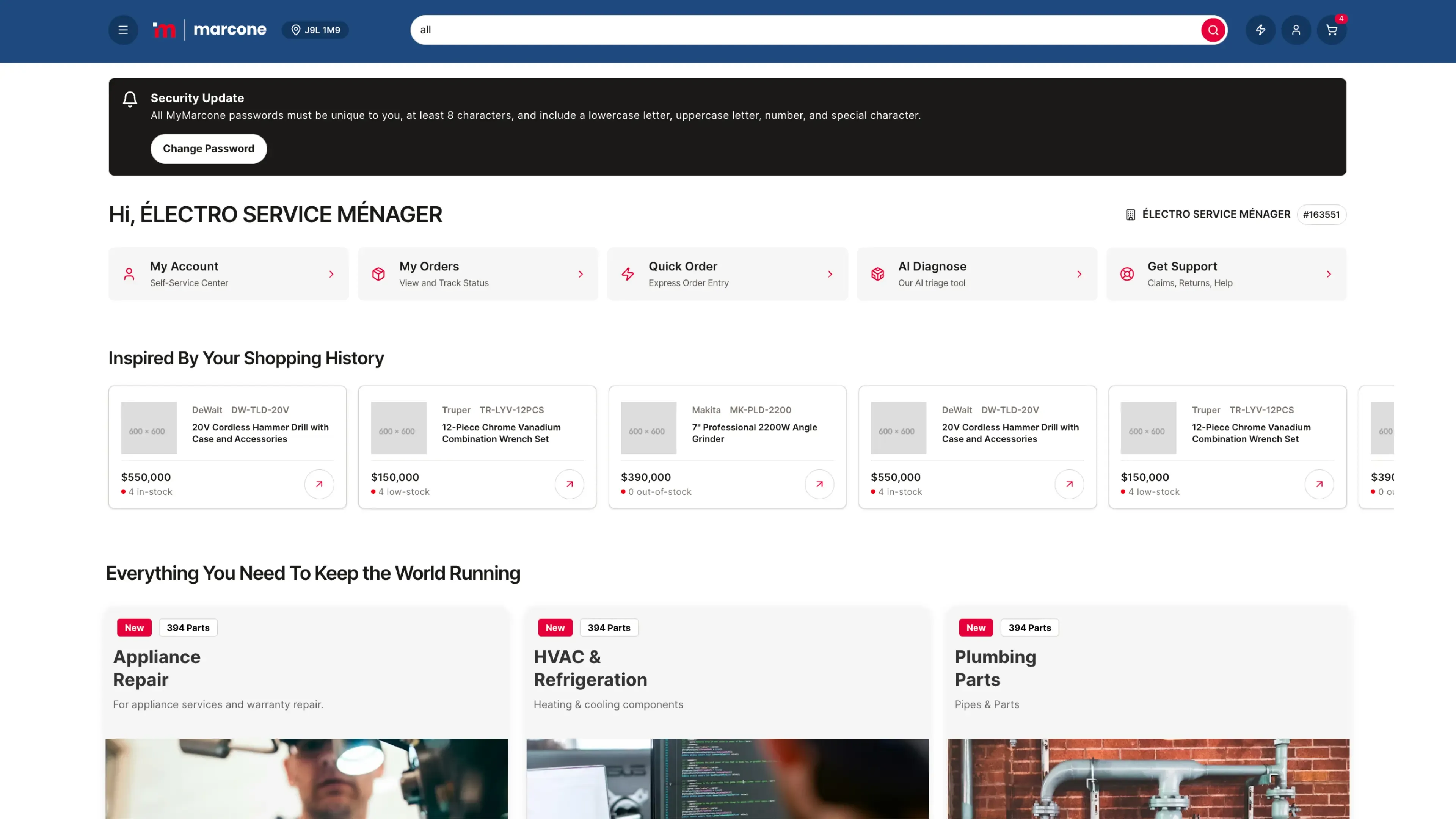Open the user profile header icon
Screen dimensions: 1456x819
coord(1296,30)
